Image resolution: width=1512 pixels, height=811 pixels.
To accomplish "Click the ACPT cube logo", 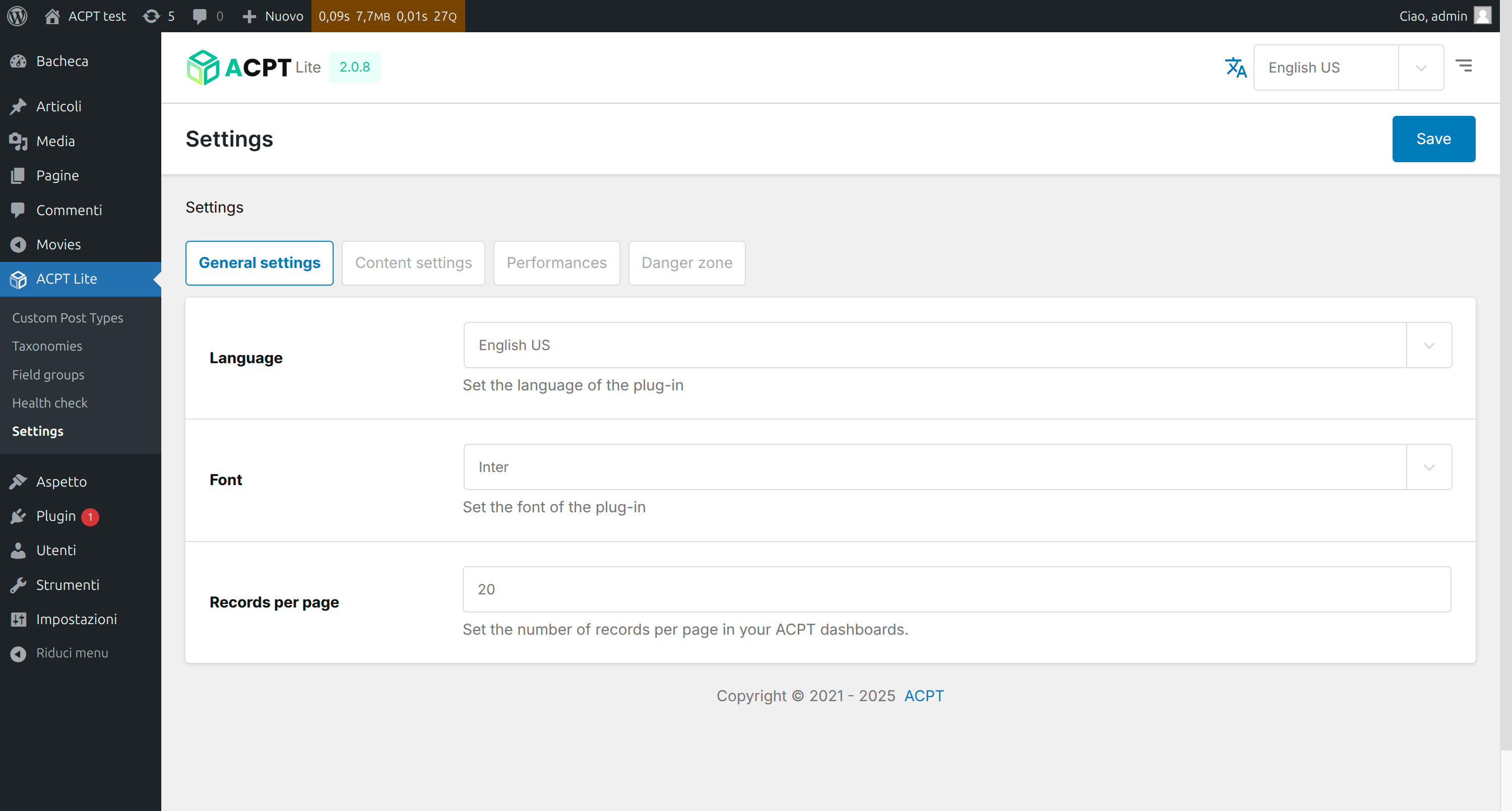I will [x=203, y=67].
